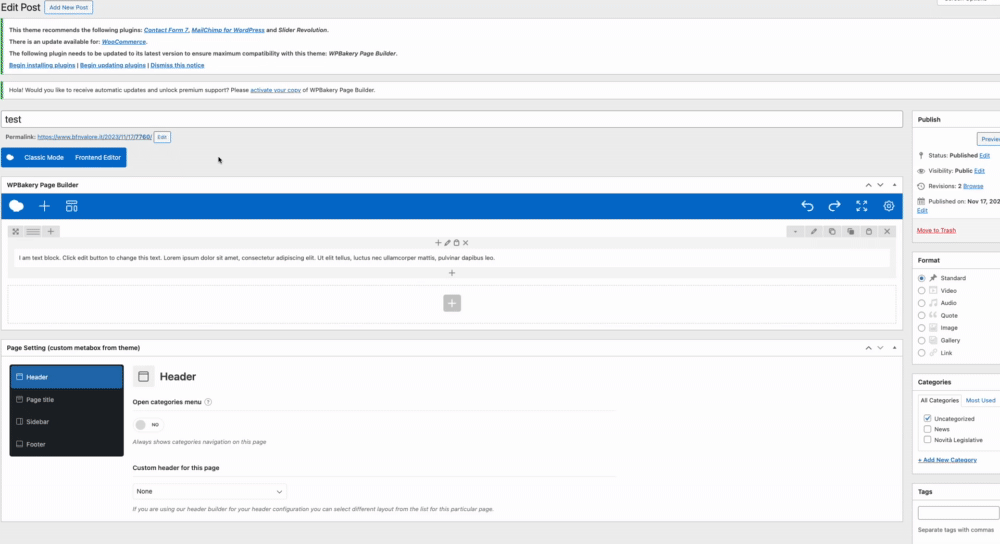This screenshot has width=1000, height=544.
Task: Select the Link post format
Action: click(922, 353)
